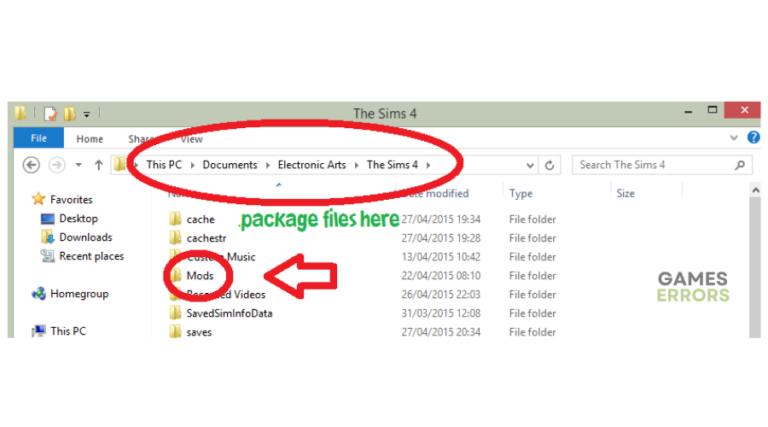
Task: Click the 26/04/2015 22:03 date cell
Action: point(441,295)
